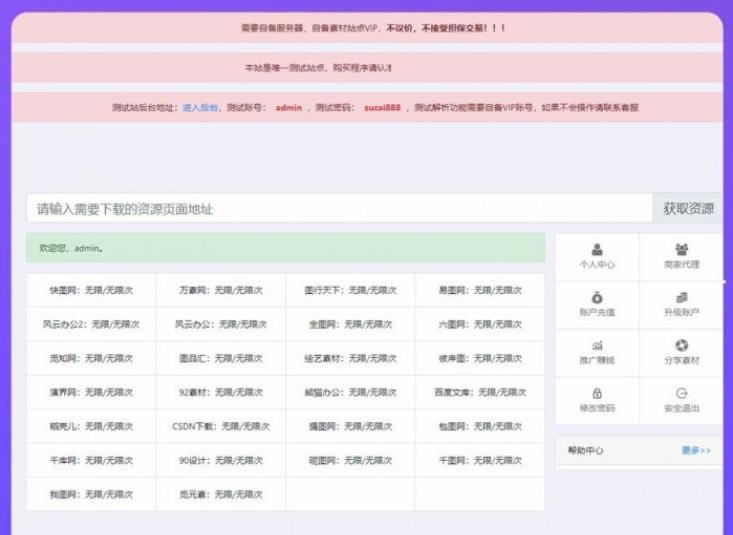Open 个人中心 personal center icon

coord(597,249)
